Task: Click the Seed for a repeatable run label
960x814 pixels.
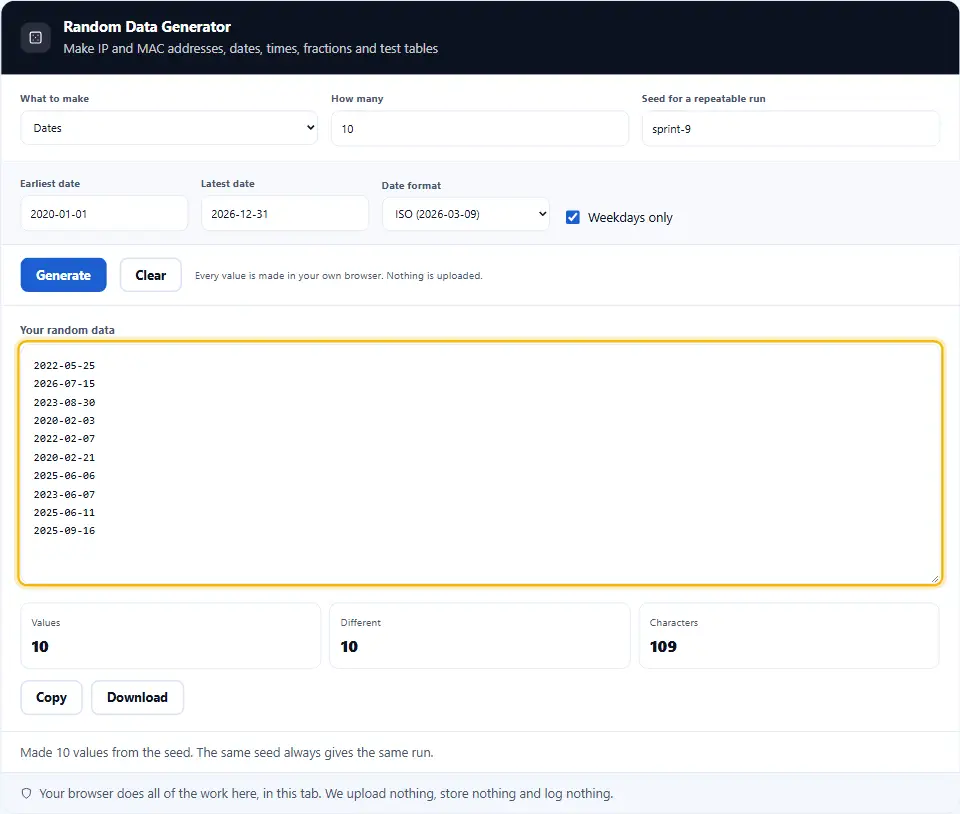Action: (703, 99)
